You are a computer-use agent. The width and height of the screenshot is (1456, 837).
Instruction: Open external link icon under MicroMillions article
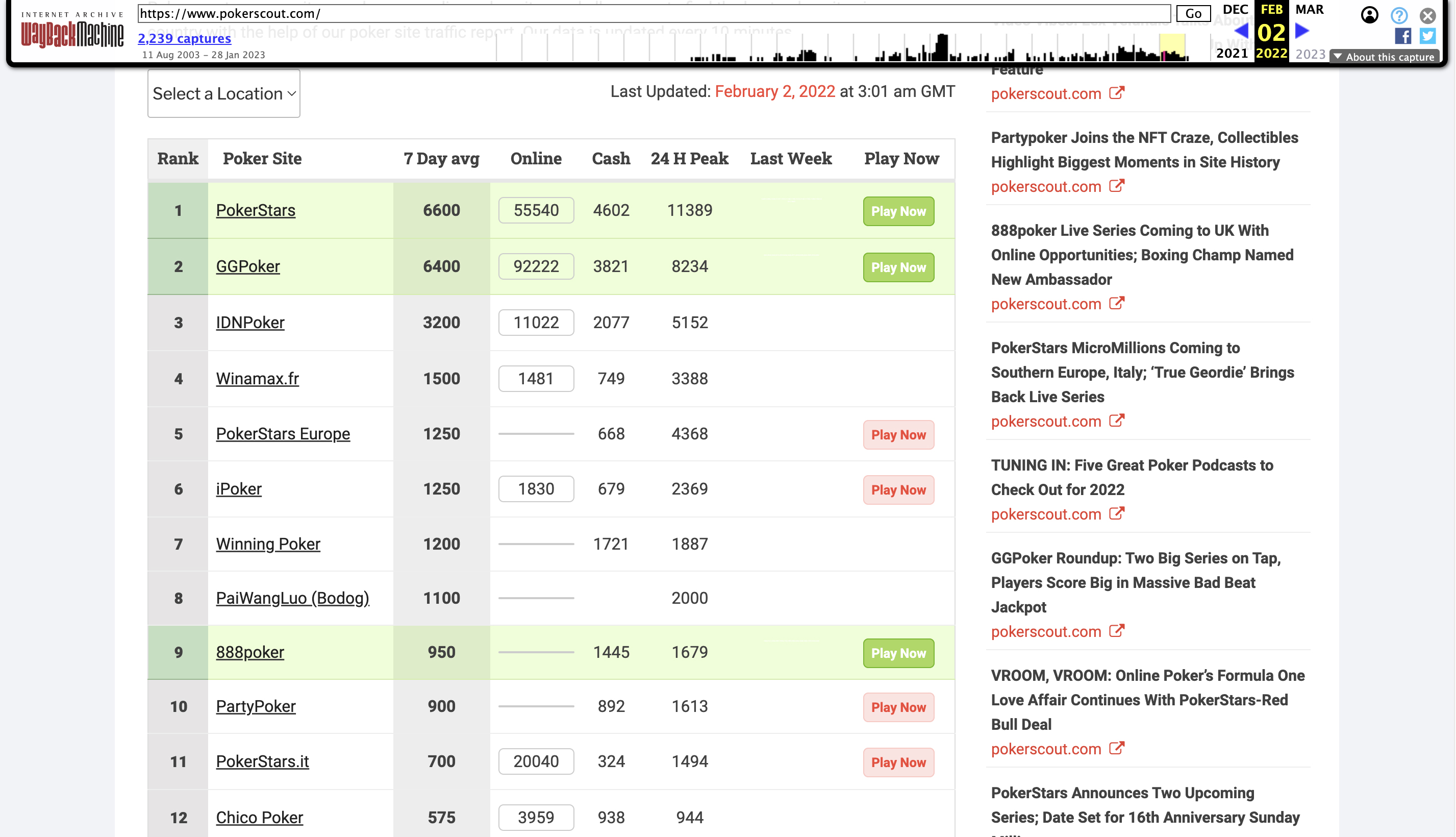tap(1116, 420)
